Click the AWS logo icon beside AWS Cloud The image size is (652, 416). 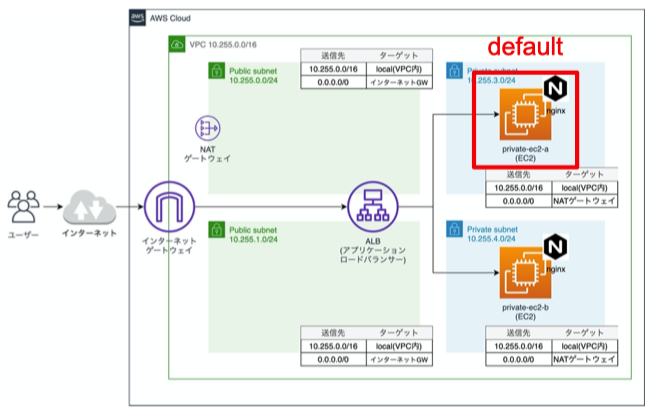137,17
